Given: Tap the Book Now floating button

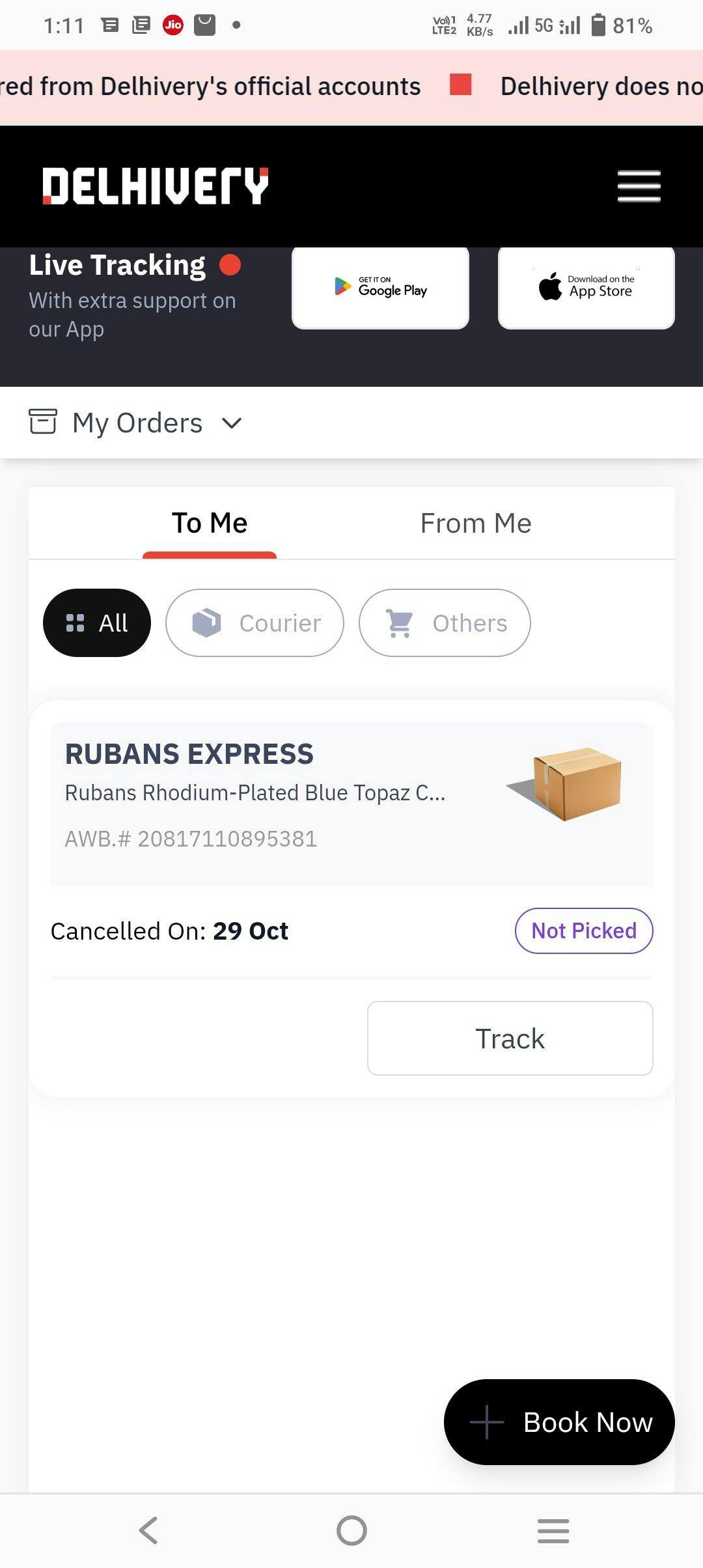Looking at the screenshot, I should [x=559, y=1422].
